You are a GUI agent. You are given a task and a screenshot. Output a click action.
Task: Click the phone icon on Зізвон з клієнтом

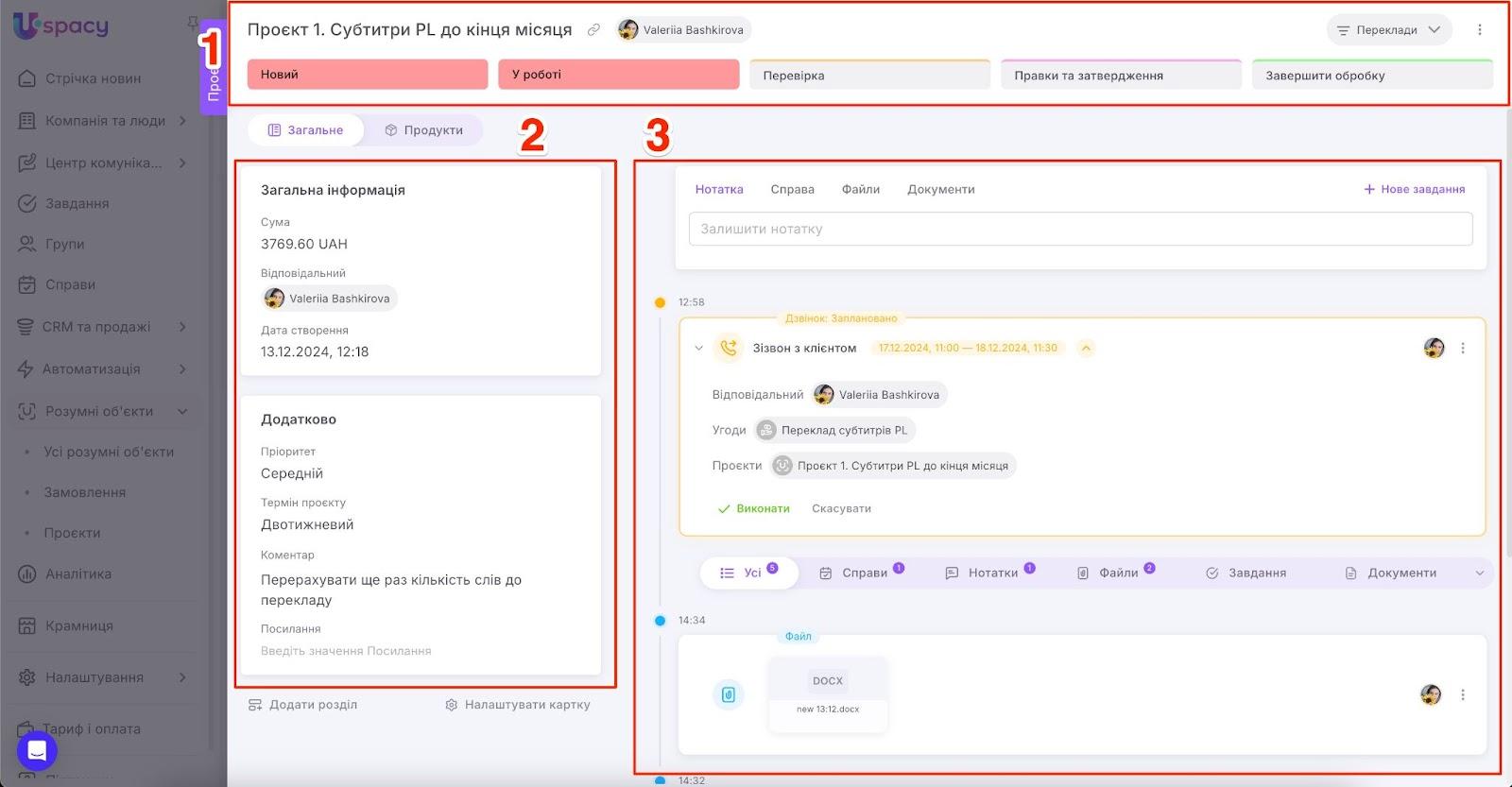(729, 348)
